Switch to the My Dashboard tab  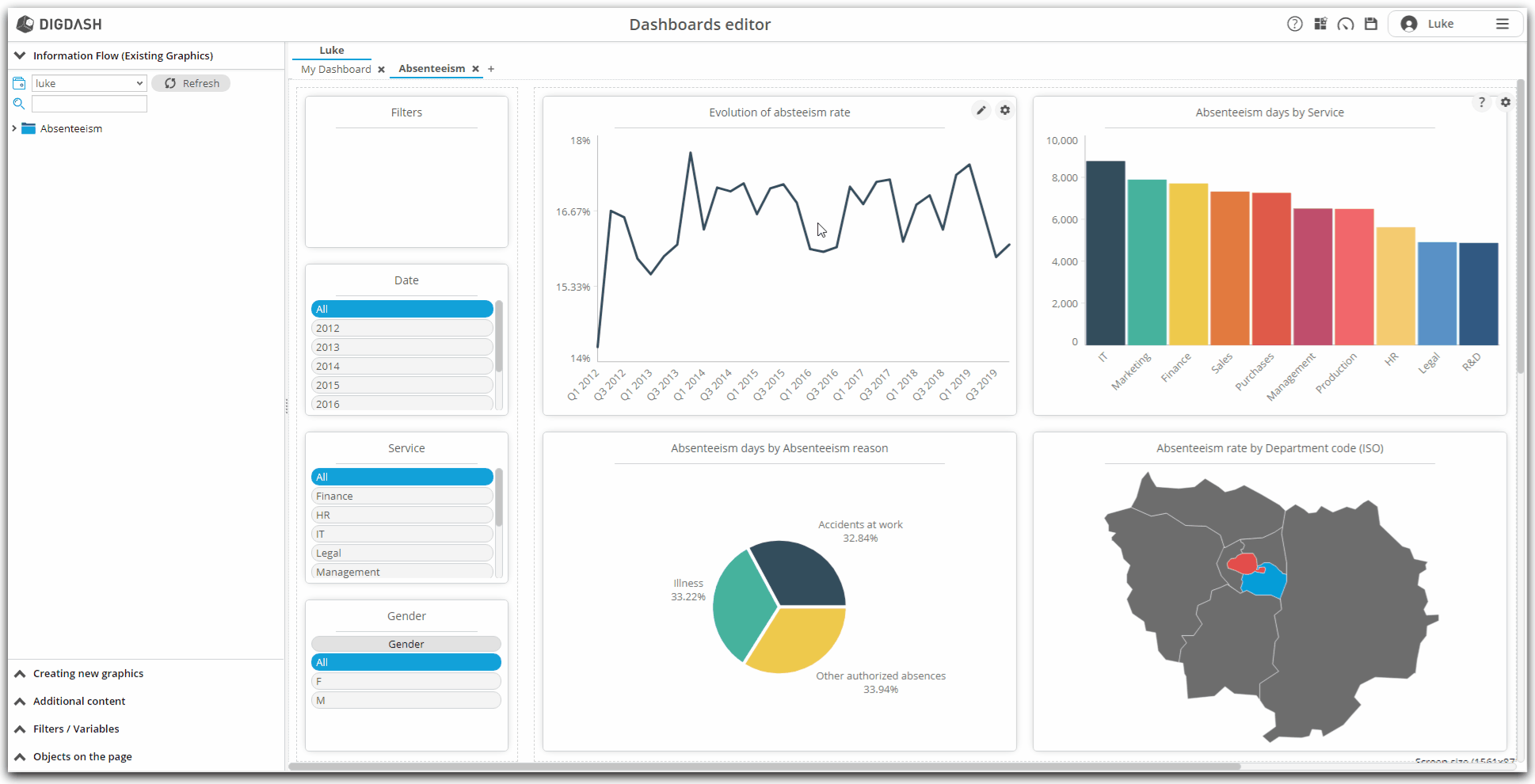336,69
